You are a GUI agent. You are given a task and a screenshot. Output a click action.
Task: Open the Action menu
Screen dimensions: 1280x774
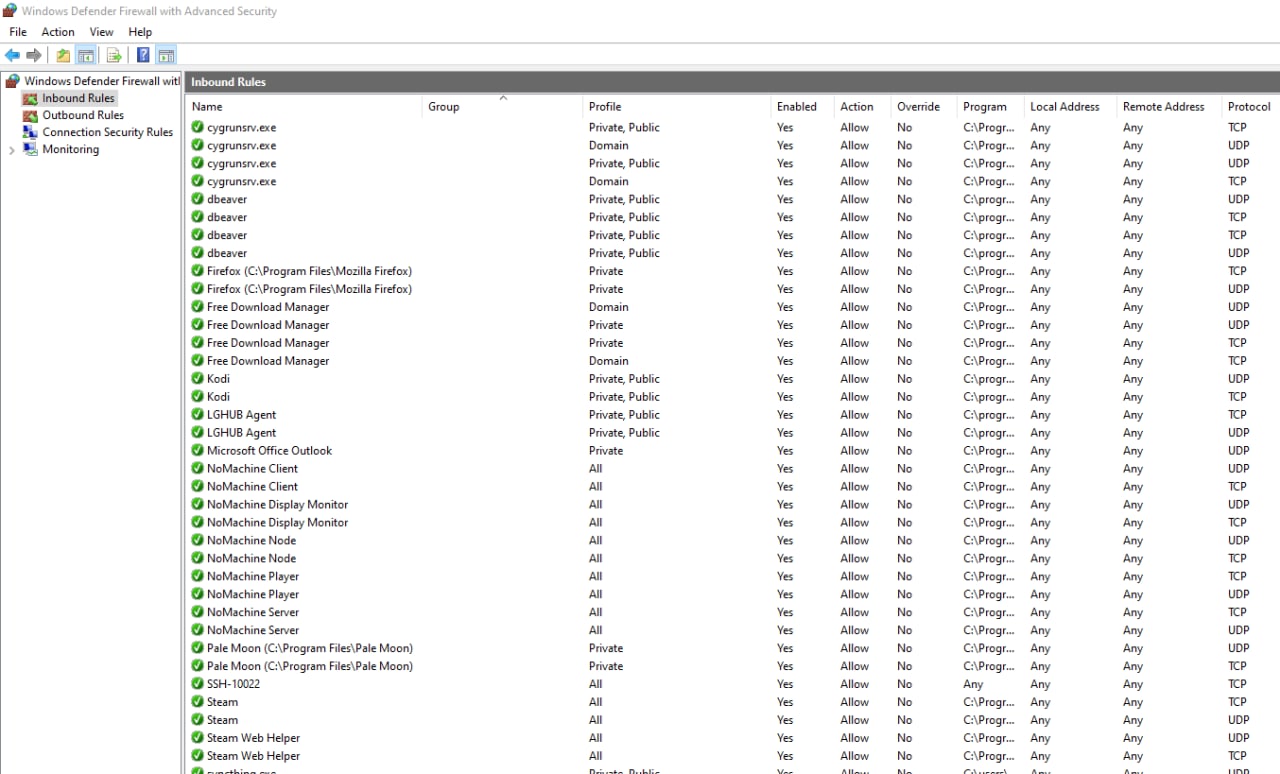(58, 32)
